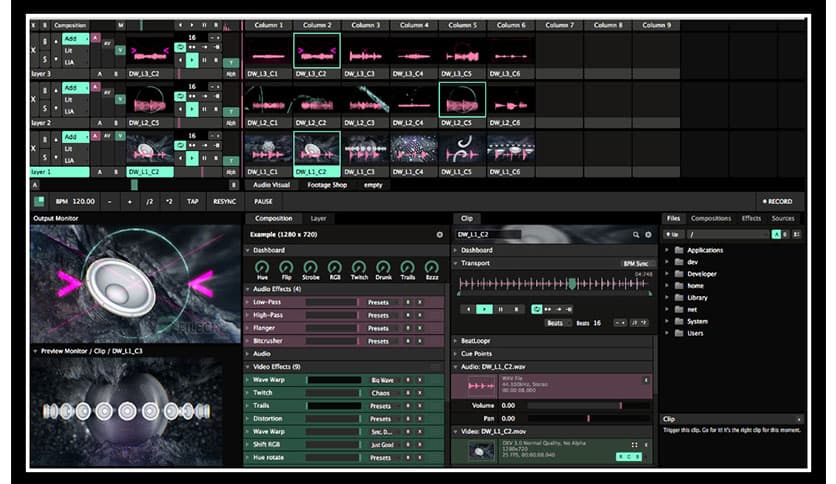This screenshot has height=484, width=836.
Task: Click the TAP tempo button
Action: (x=192, y=201)
